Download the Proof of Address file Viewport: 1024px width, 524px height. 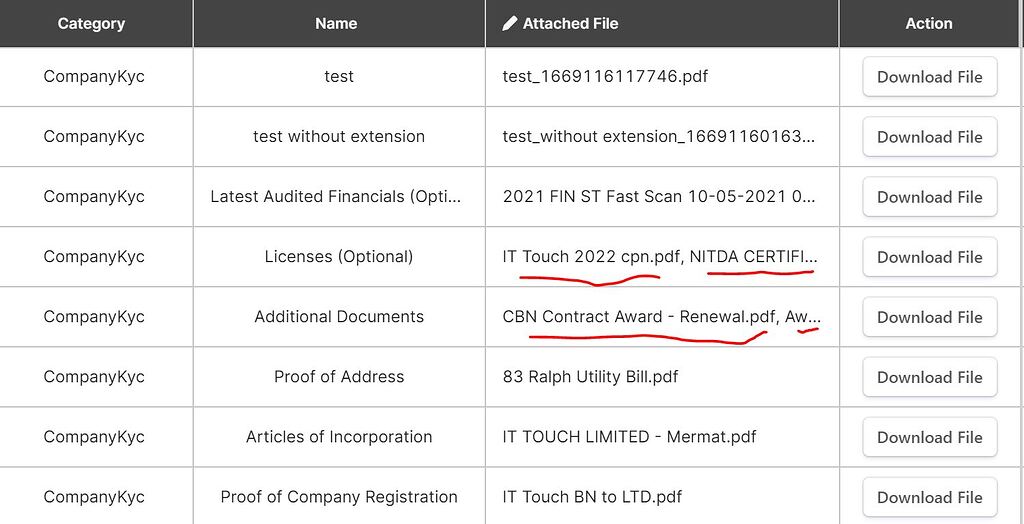click(x=929, y=377)
